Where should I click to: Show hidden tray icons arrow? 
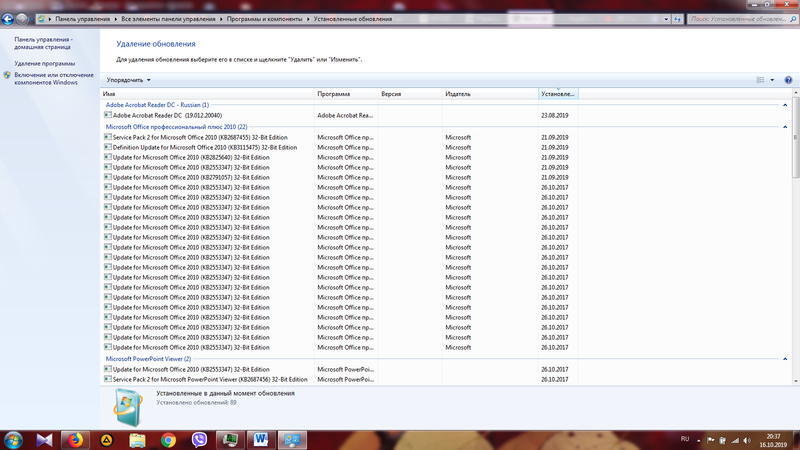tap(698, 440)
